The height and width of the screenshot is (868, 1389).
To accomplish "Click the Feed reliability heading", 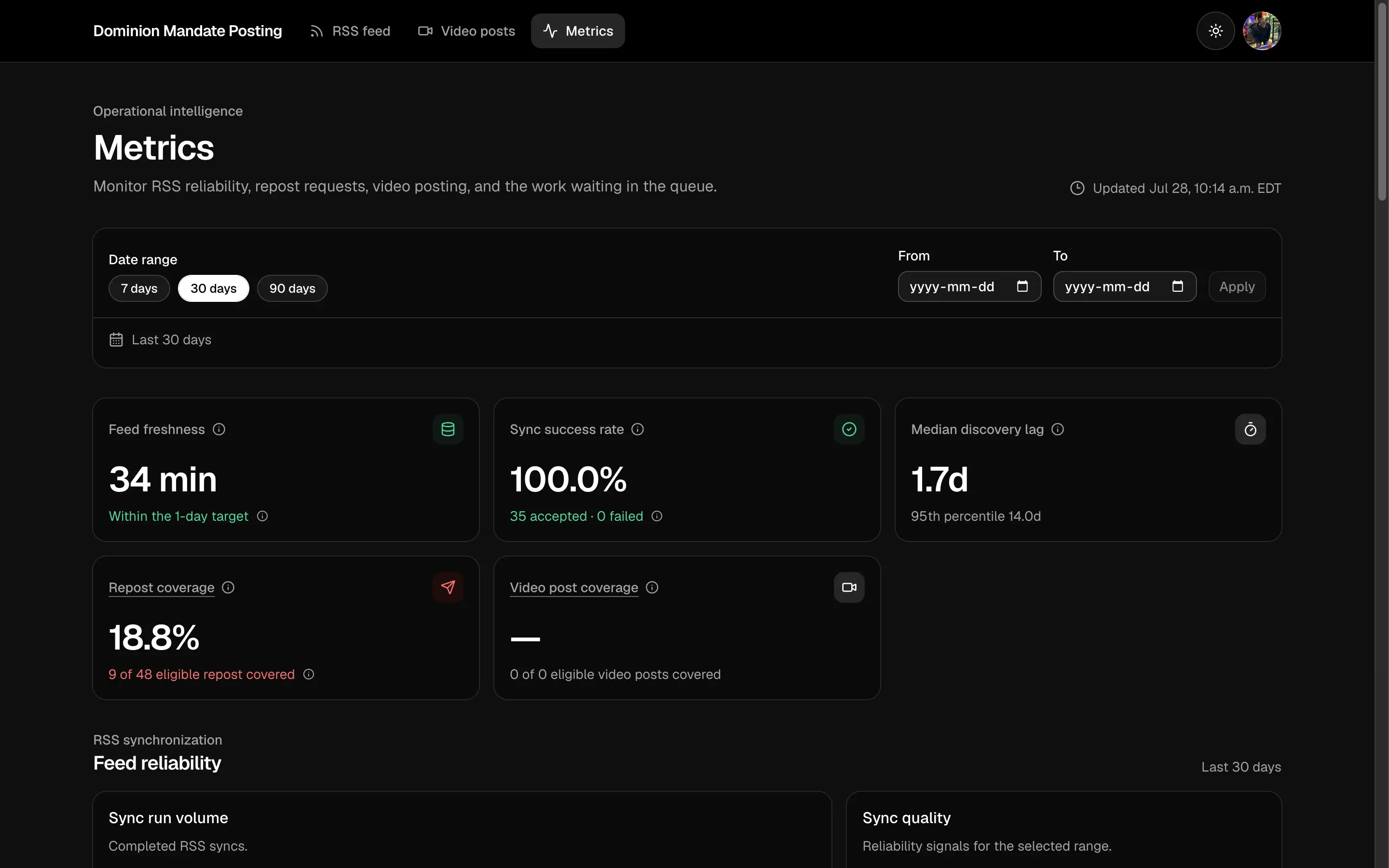I will [x=157, y=763].
